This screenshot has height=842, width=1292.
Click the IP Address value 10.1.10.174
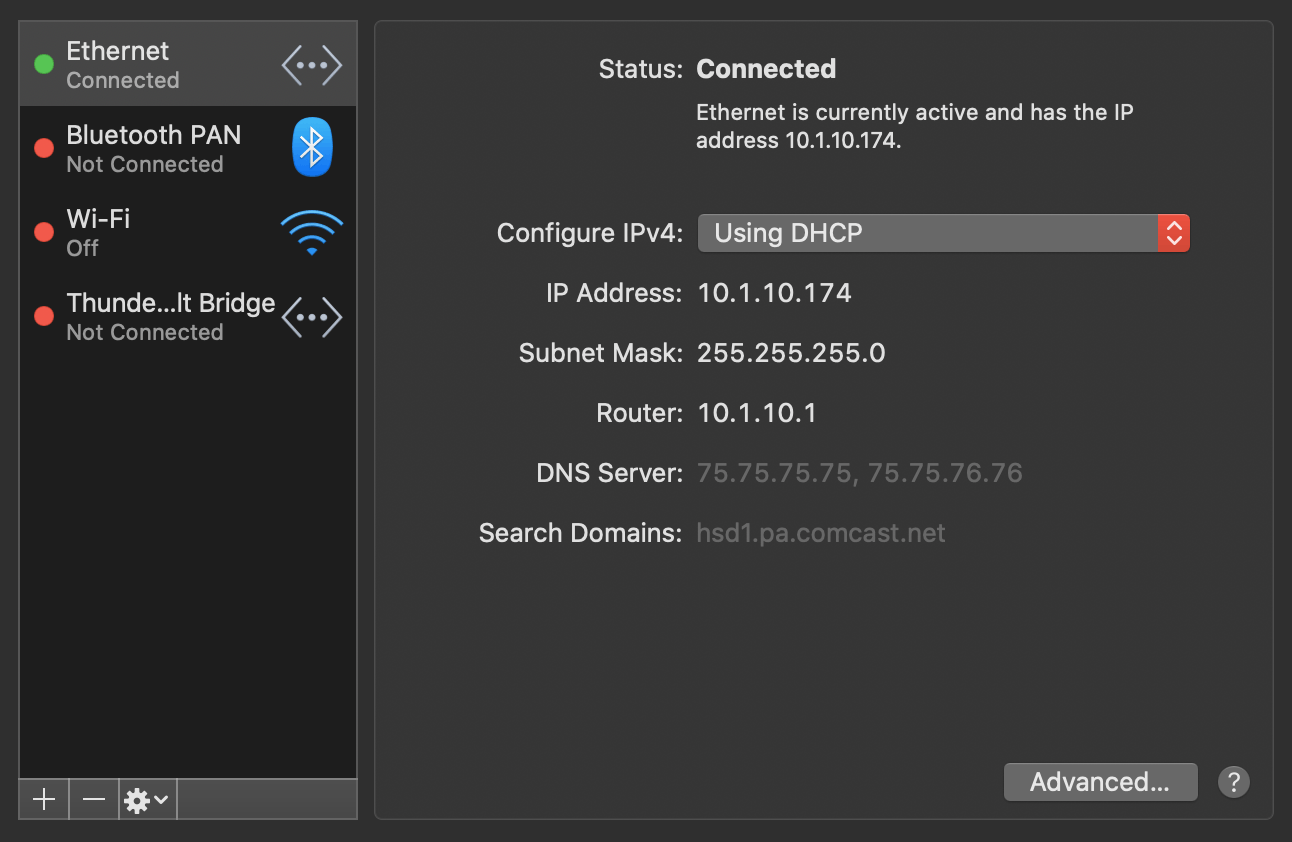click(774, 293)
